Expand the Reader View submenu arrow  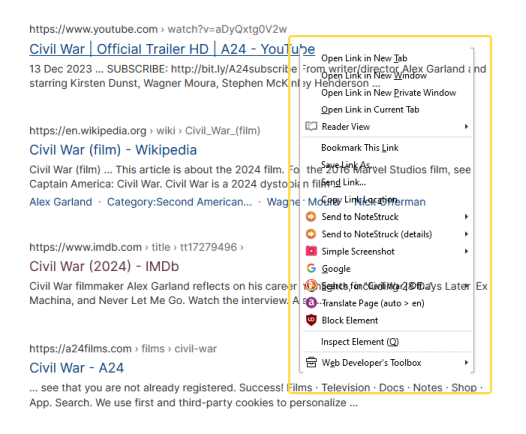point(466,126)
